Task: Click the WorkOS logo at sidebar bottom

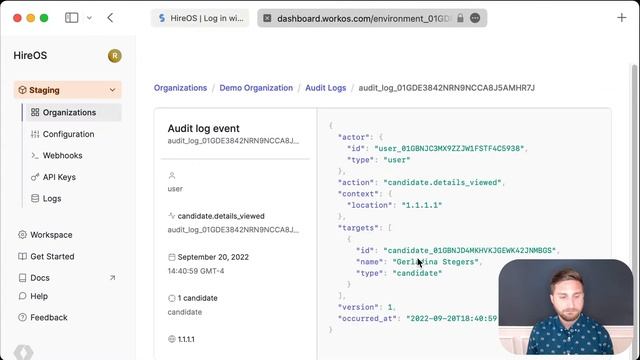Action: pyautogui.click(x=23, y=352)
